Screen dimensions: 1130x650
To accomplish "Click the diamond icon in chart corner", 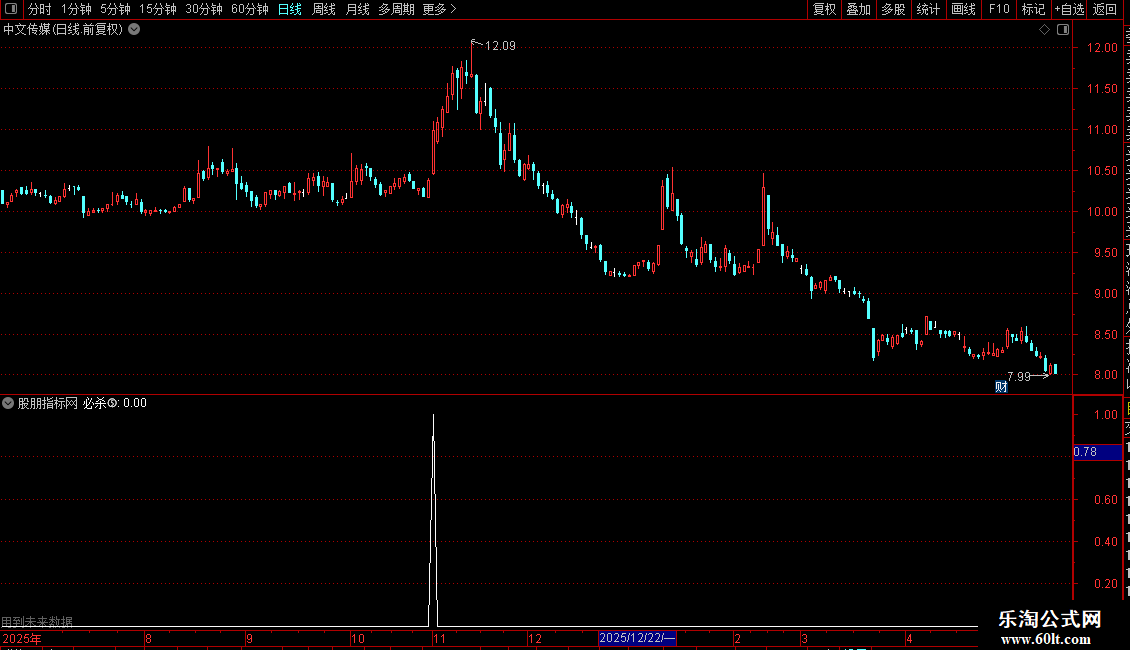I will pyautogui.click(x=1044, y=30).
